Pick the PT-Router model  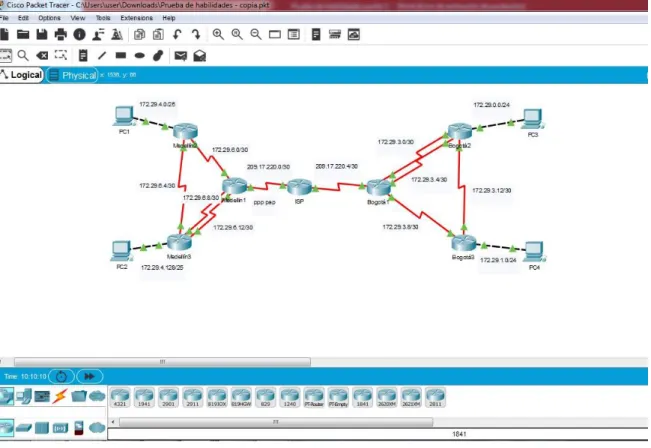pos(314,397)
